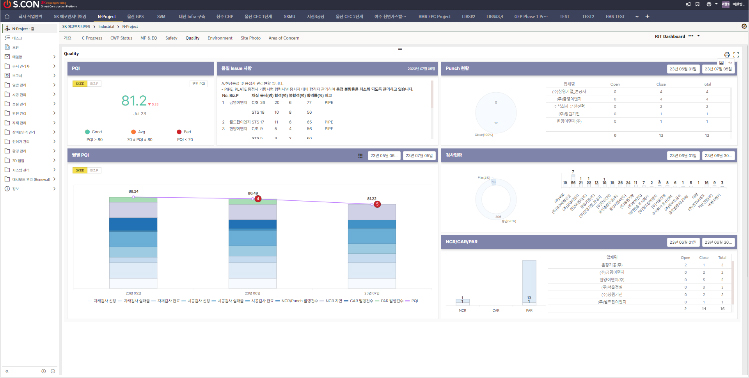
Task: Click second date button in Punch panel header
Action: point(718,69)
